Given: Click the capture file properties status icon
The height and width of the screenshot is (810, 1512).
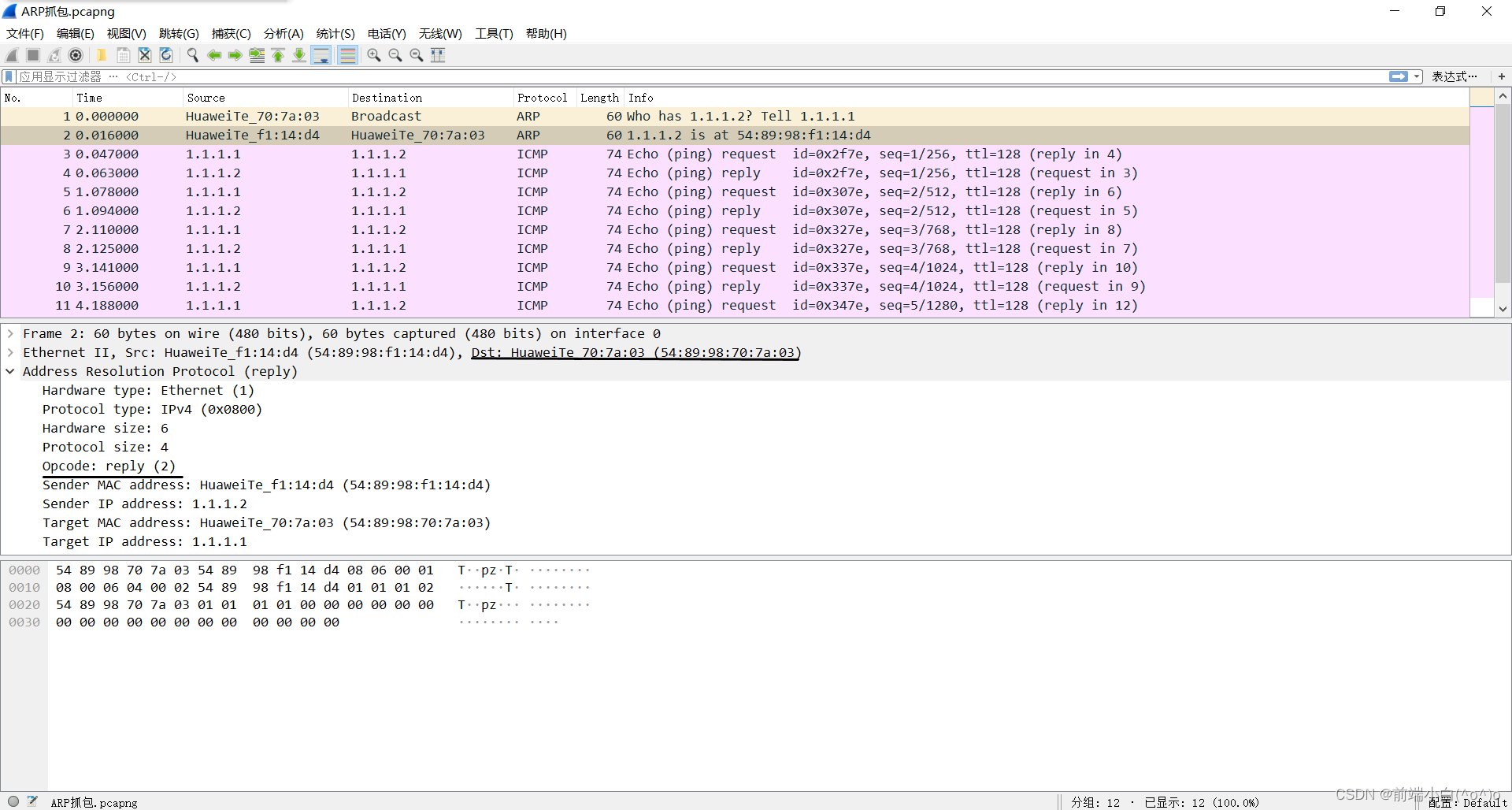Looking at the screenshot, I should click(32, 801).
